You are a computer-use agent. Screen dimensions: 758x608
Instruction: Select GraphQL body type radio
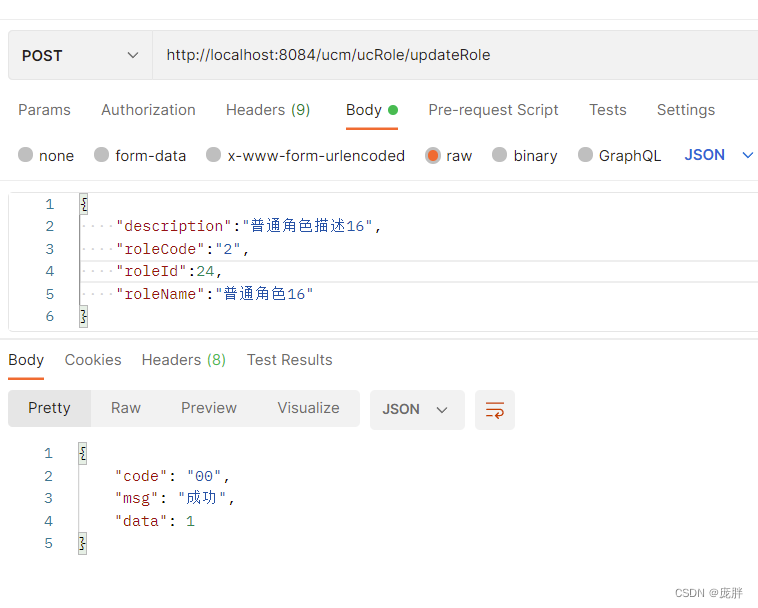pyautogui.click(x=585, y=155)
